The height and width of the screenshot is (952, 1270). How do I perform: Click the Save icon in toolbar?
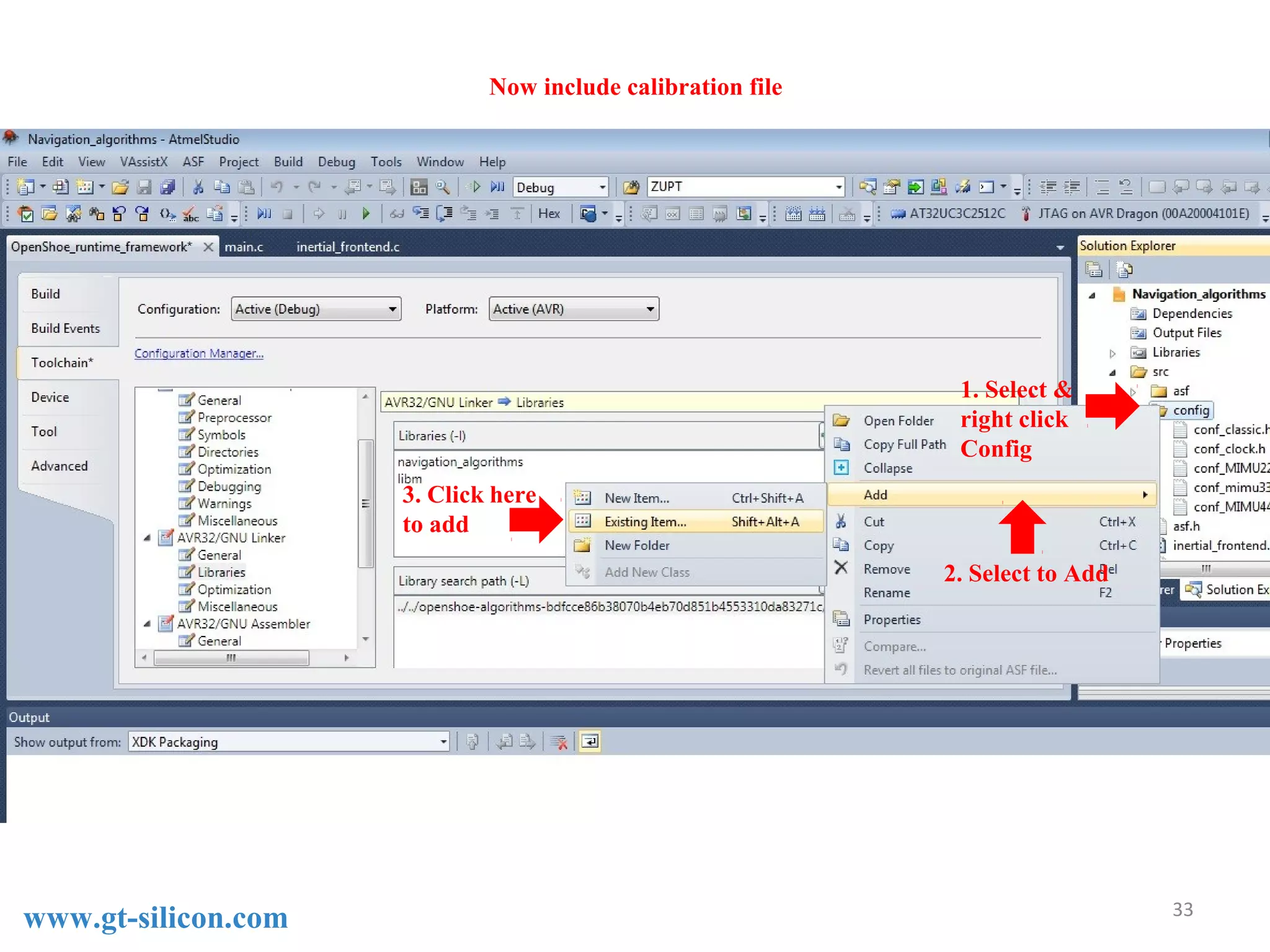point(144,187)
